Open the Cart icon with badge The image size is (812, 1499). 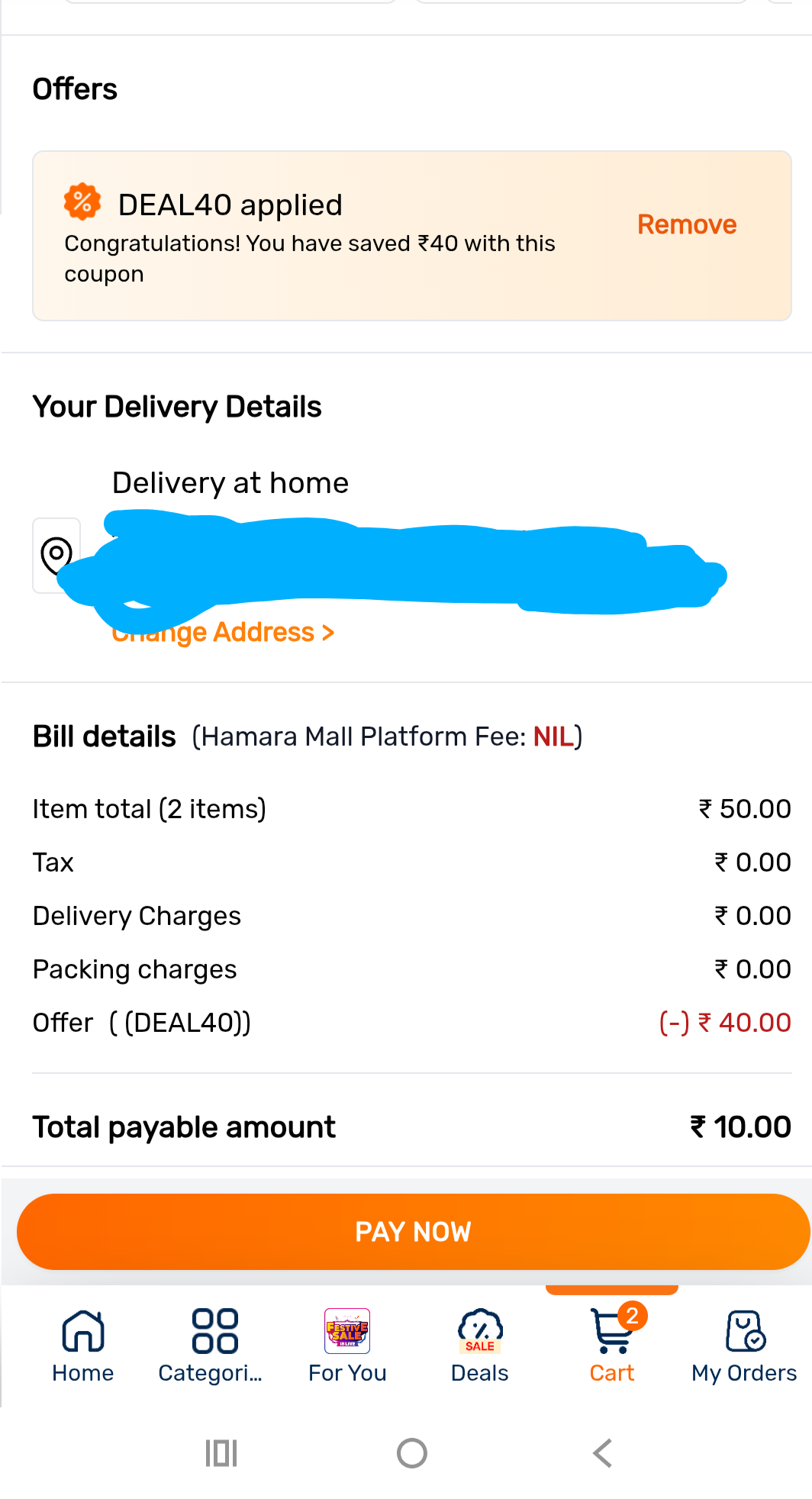(612, 1331)
